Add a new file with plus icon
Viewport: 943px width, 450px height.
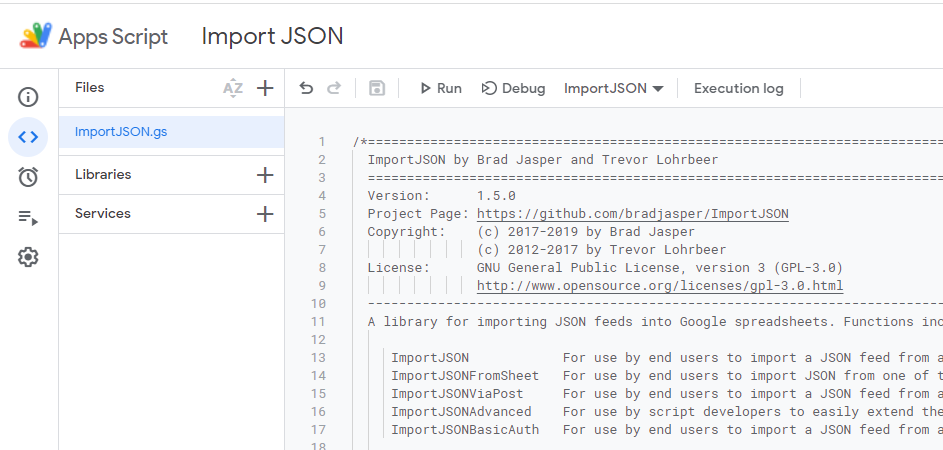265,88
